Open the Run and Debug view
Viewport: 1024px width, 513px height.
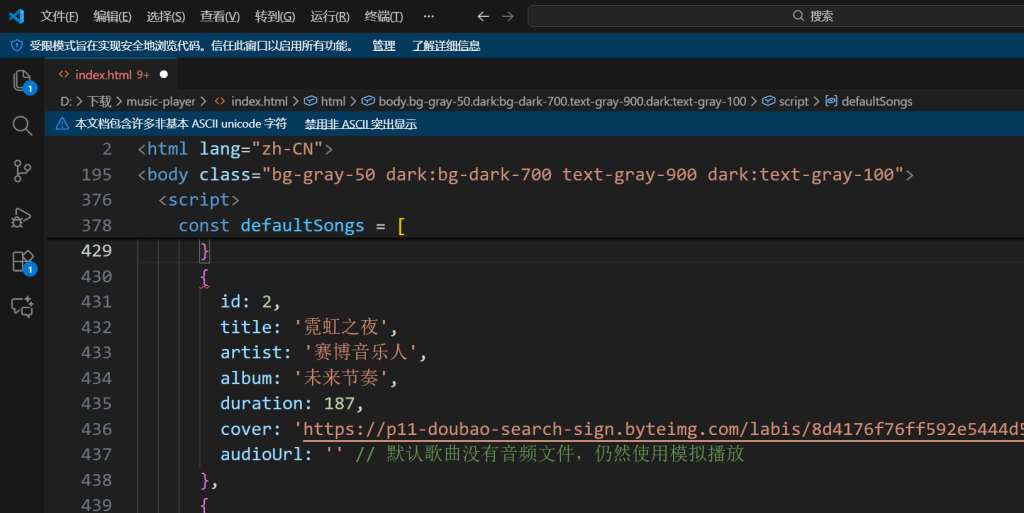[22, 217]
